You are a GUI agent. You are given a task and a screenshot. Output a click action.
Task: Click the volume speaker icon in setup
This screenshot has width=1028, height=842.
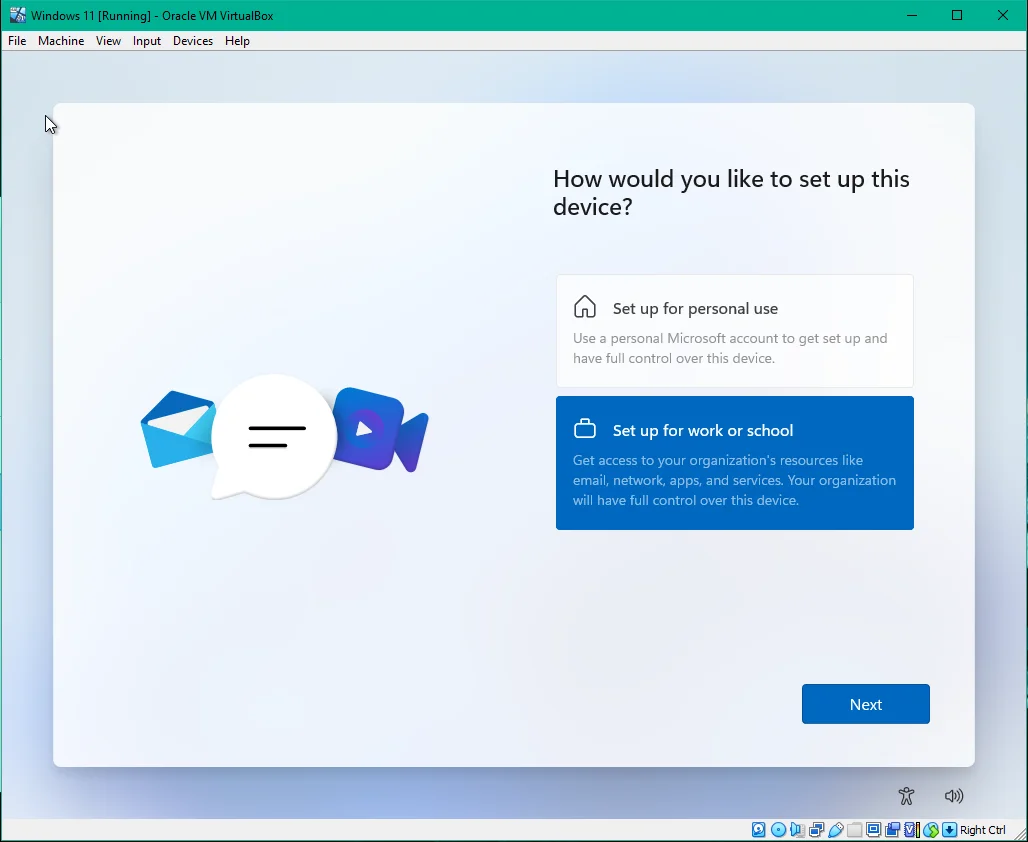tap(954, 796)
